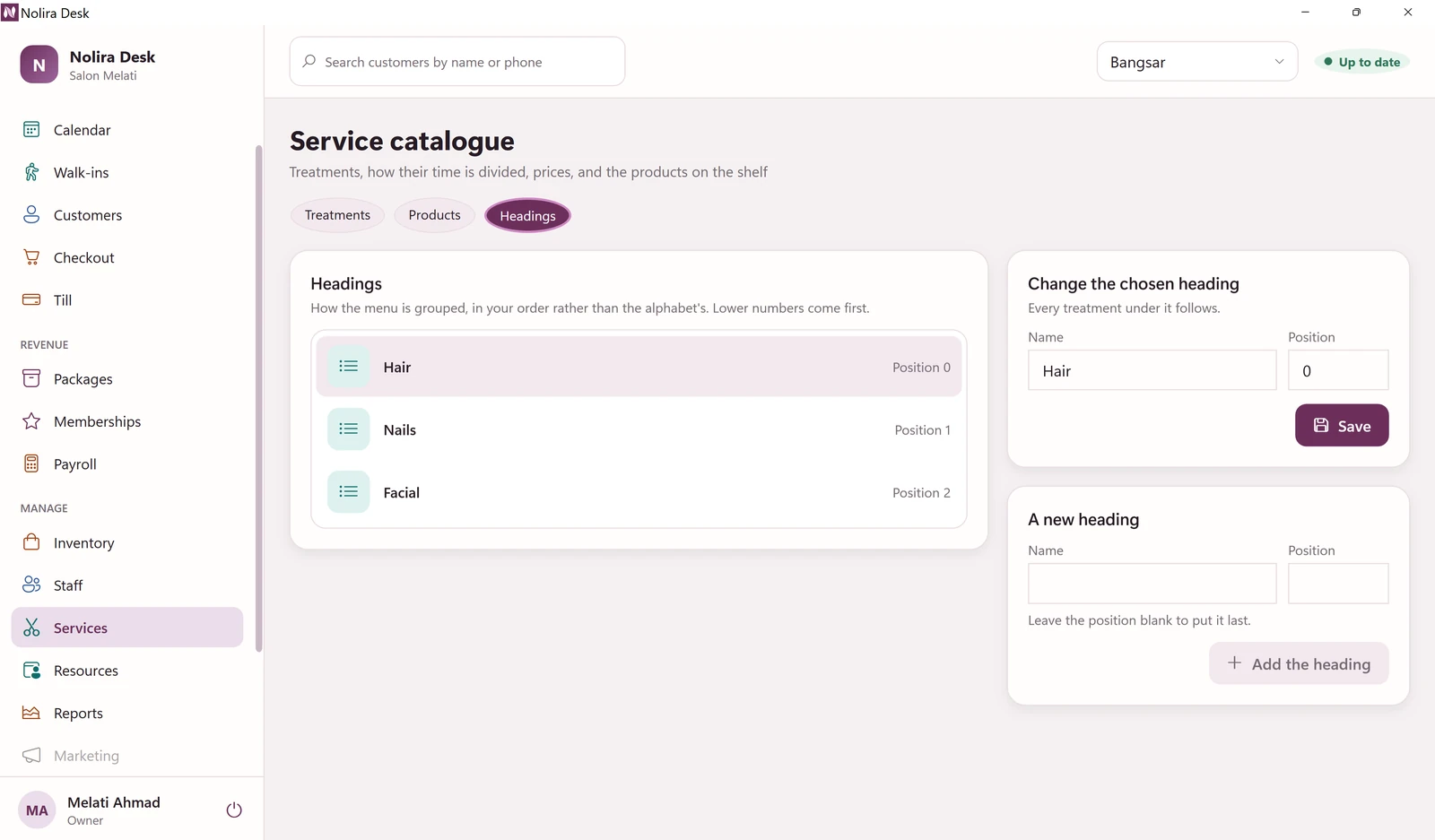Select the Facial heading name

click(x=402, y=493)
